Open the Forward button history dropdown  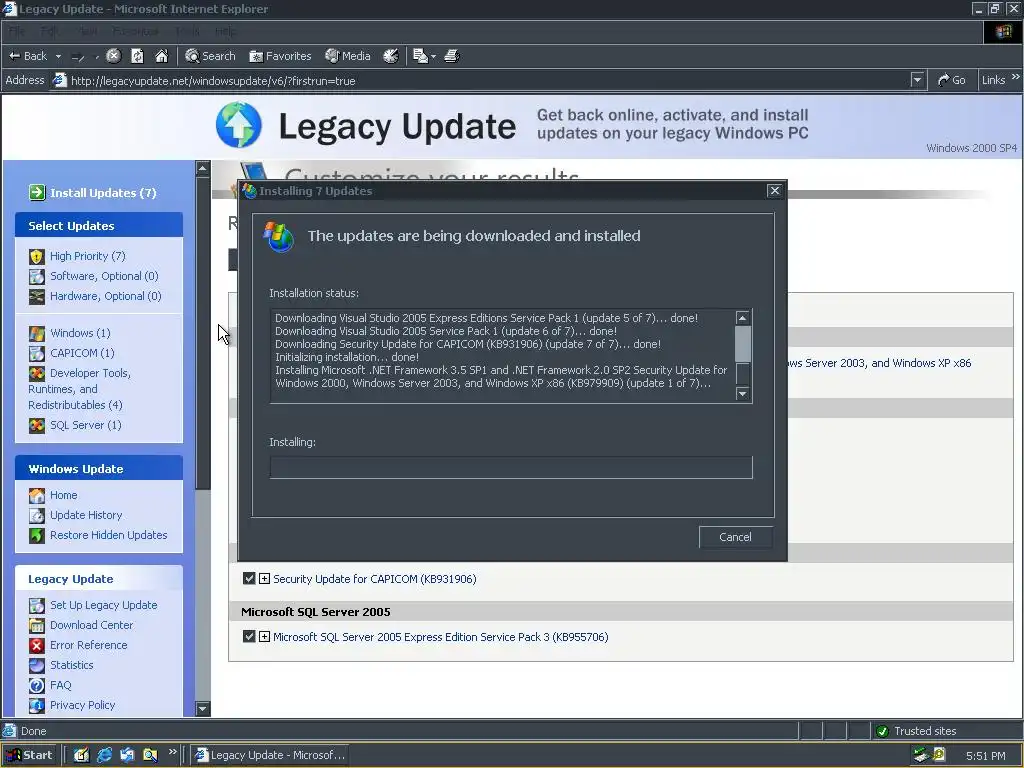[x=97, y=57]
